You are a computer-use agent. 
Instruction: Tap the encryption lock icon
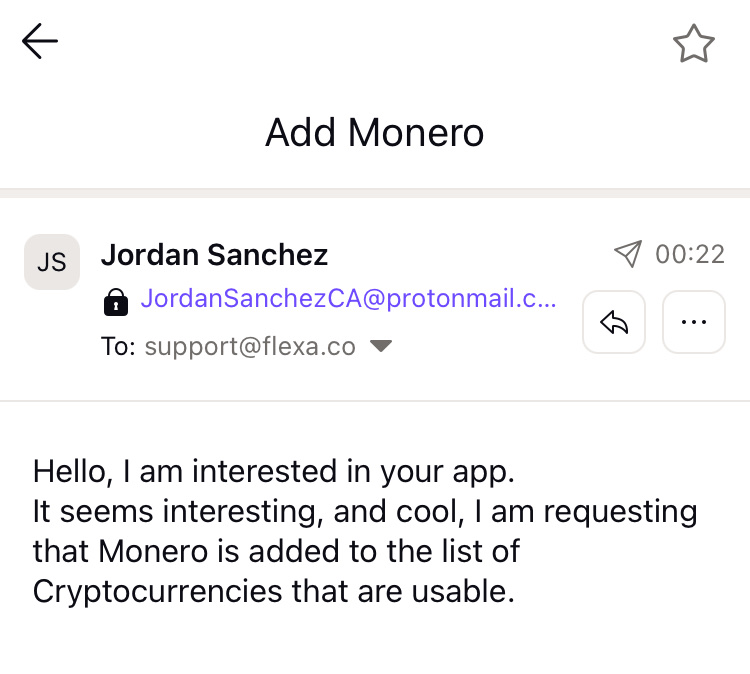point(116,300)
